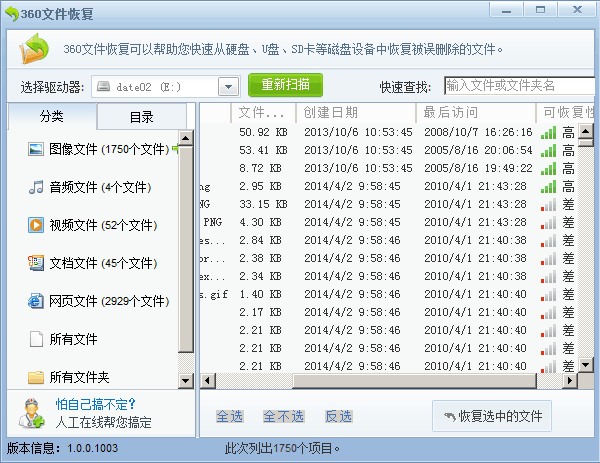Screen dimensions: 600x463
Task: Select the date02 (E:) drive combo box
Action: tap(166, 87)
